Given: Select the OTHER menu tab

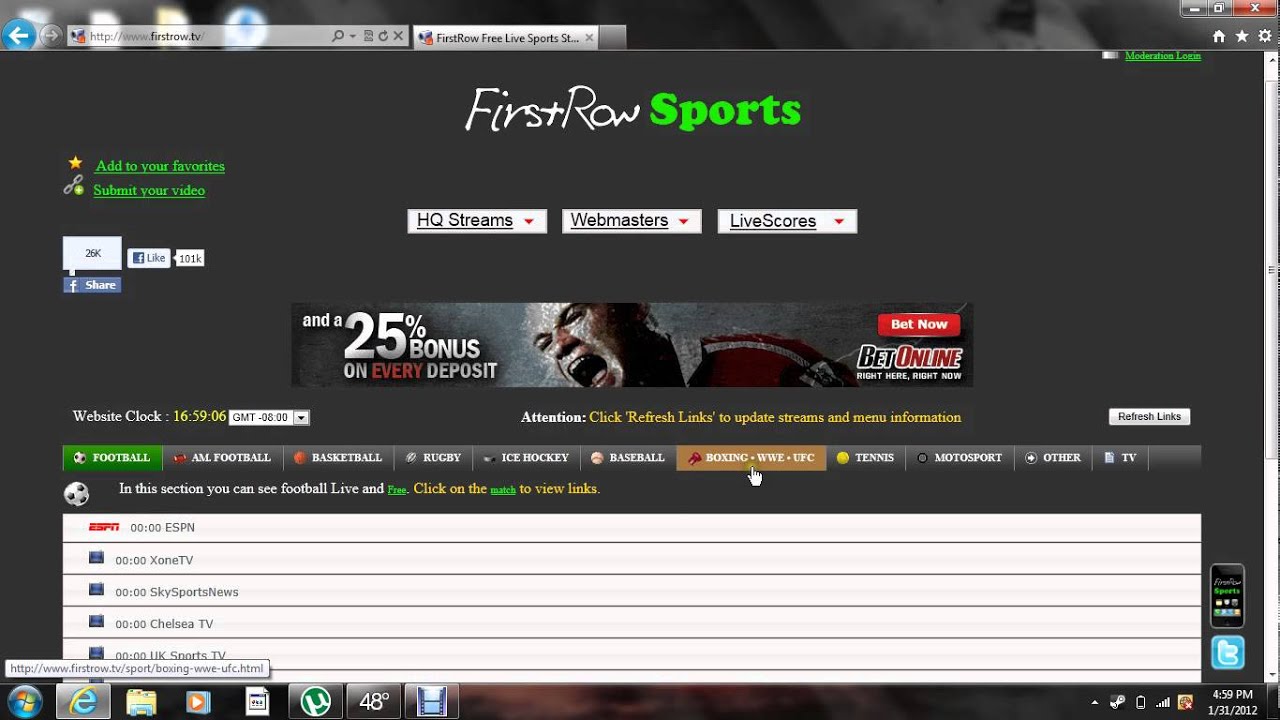Looking at the screenshot, I should point(1053,458).
